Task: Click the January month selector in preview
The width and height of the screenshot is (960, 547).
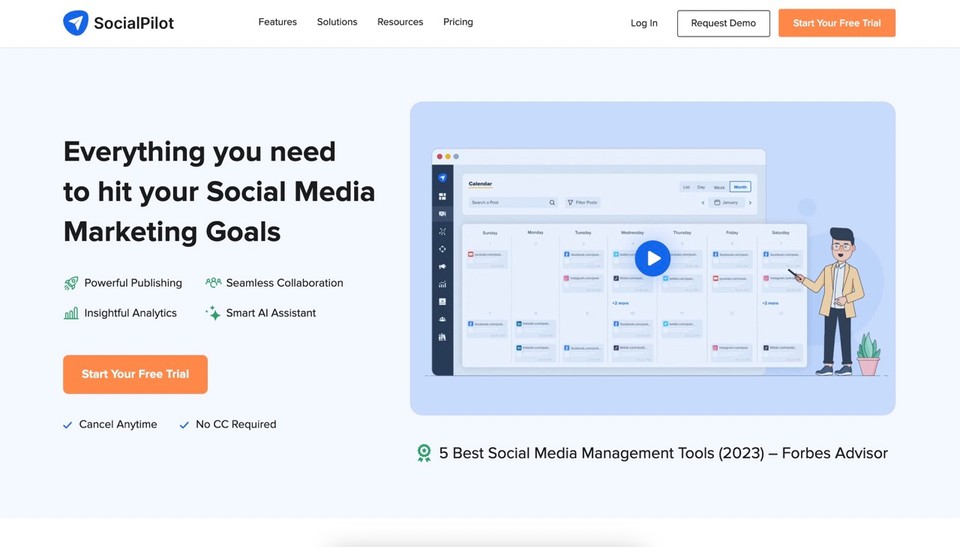Action: coord(726,202)
